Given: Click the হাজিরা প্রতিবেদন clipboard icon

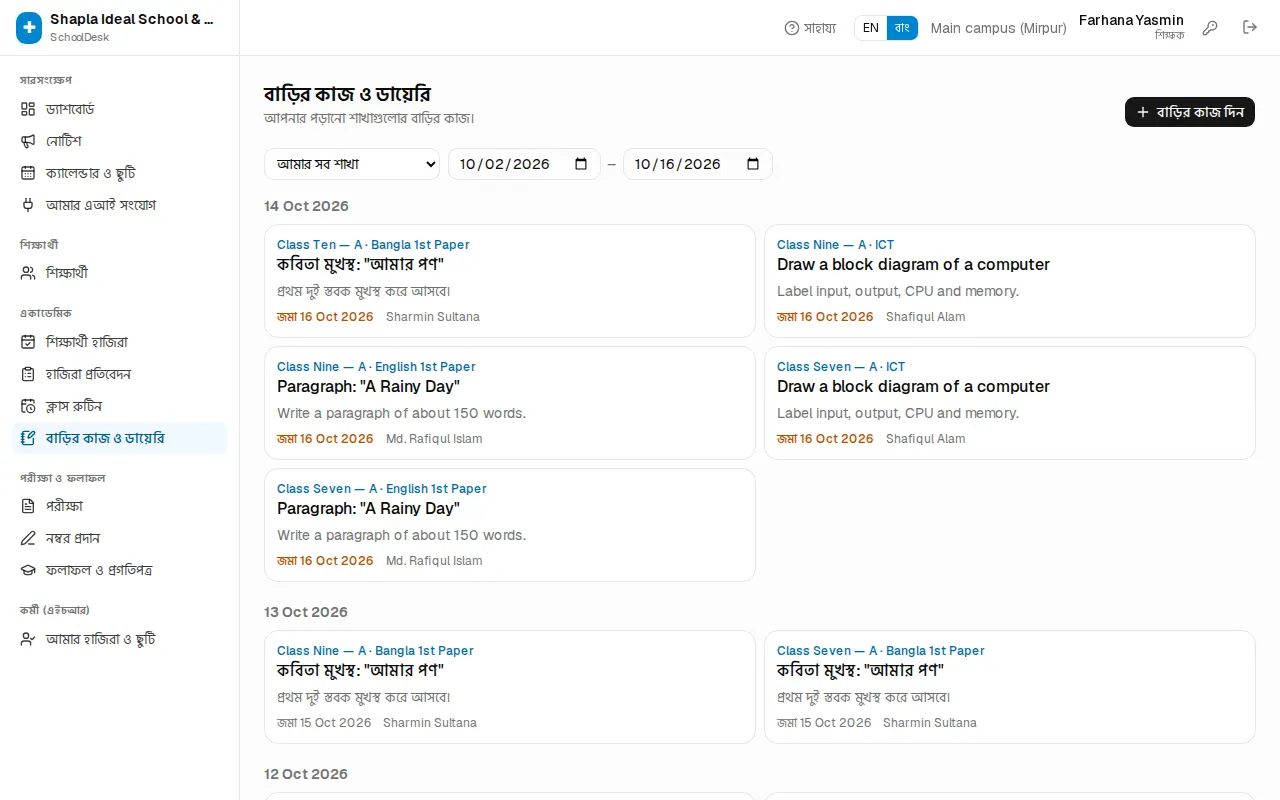Looking at the screenshot, I should (x=28, y=374).
